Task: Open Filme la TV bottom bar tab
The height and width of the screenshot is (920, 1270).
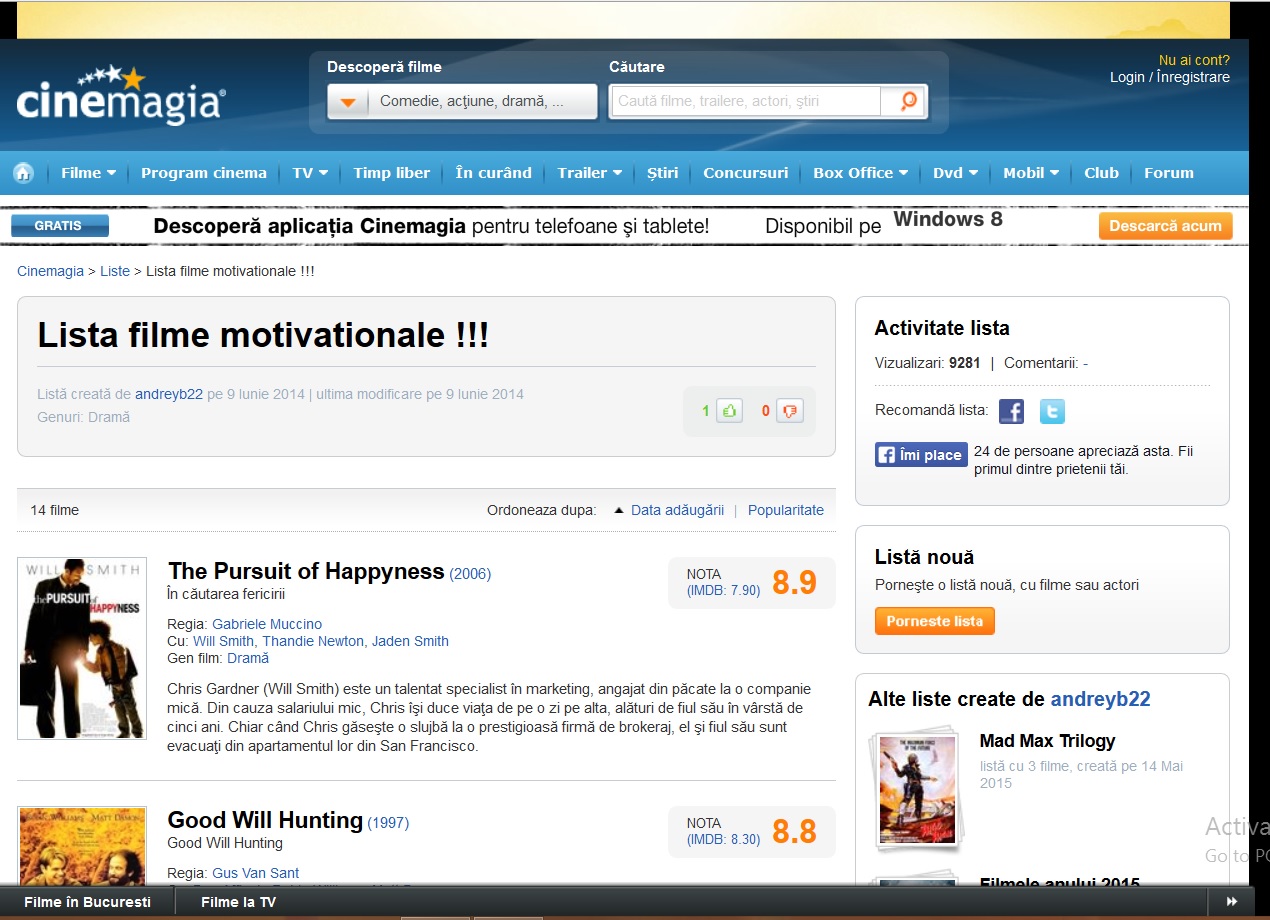Action: [238, 902]
